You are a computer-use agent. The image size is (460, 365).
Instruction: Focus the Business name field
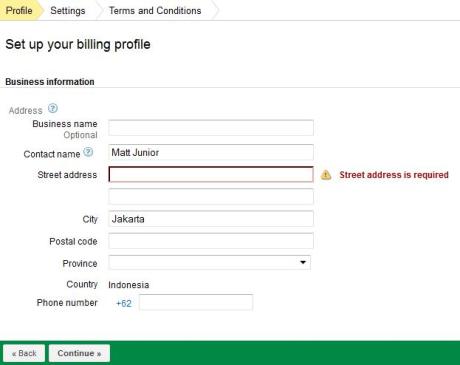tap(211, 128)
